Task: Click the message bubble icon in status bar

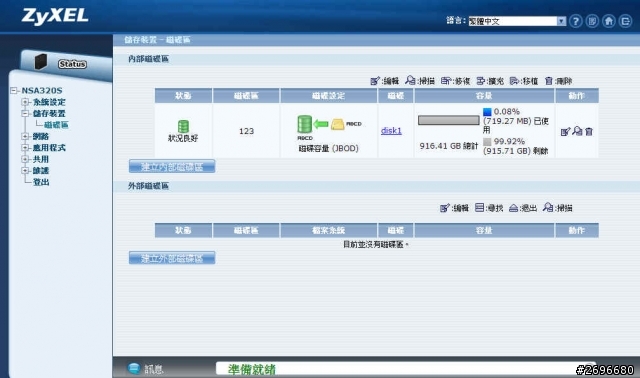Action: tap(134, 368)
